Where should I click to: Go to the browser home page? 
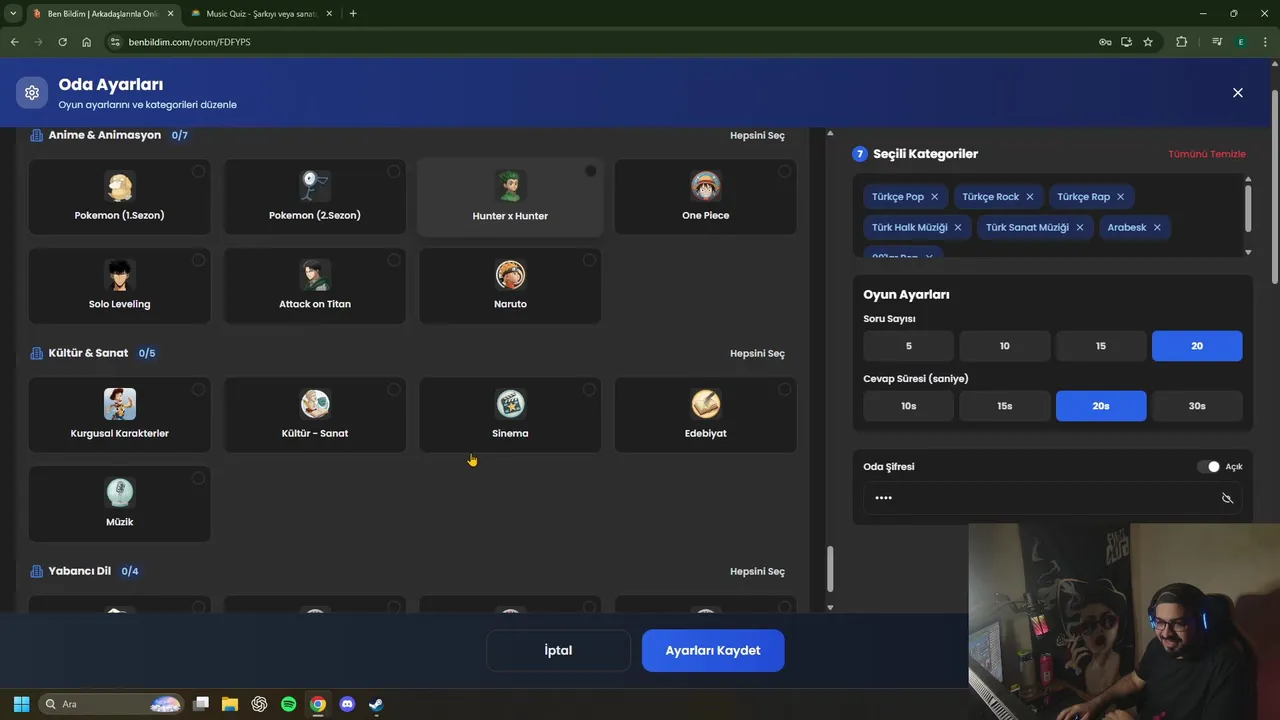pyautogui.click(x=87, y=42)
